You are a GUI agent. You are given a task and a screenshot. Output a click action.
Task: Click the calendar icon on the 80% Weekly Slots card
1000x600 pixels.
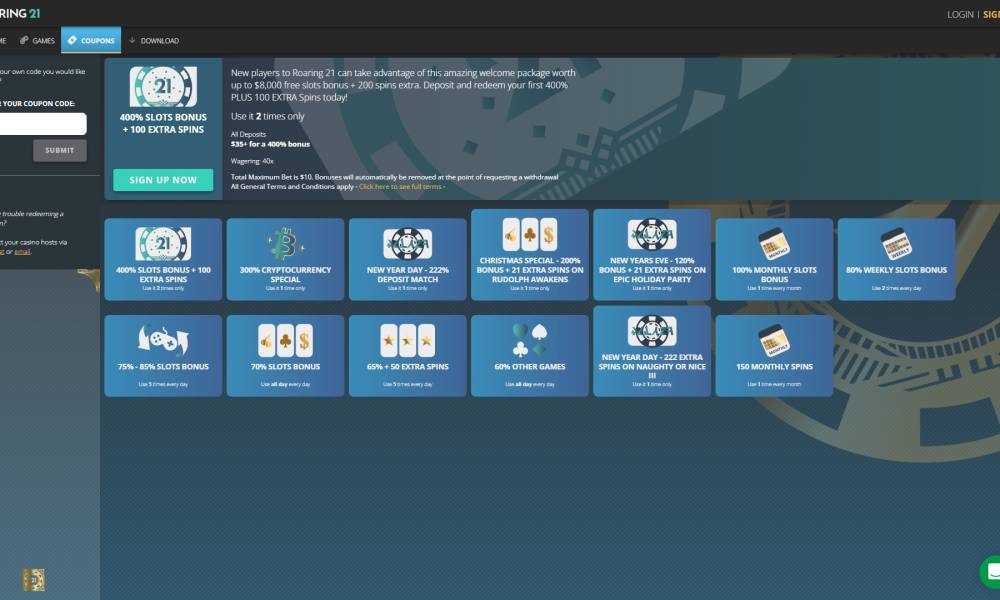click(896, 244)
